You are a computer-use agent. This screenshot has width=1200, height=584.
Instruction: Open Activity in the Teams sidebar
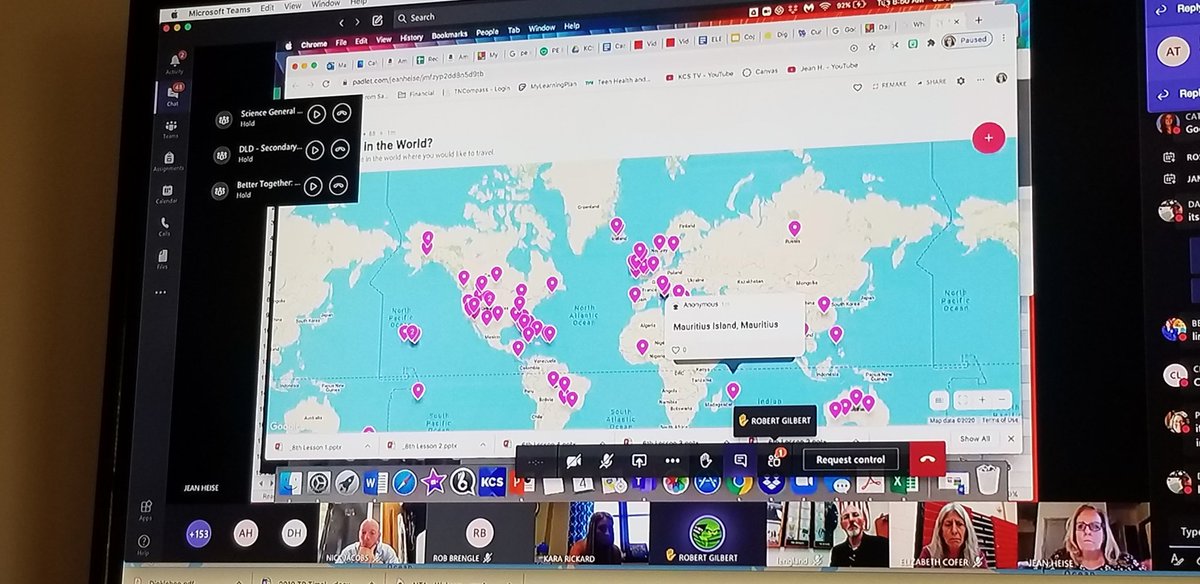click(x=174, y=63)
